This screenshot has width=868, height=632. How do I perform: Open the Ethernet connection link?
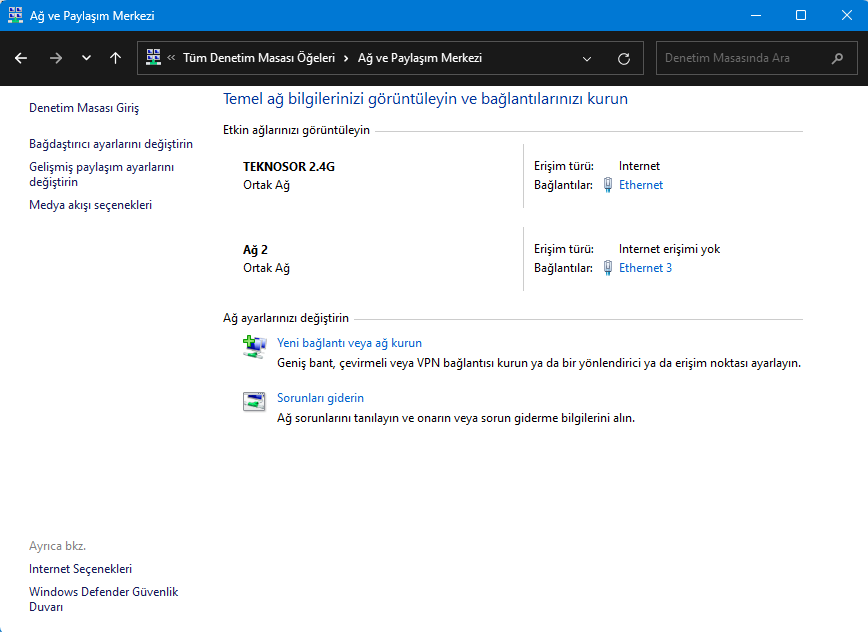point(640,185)
